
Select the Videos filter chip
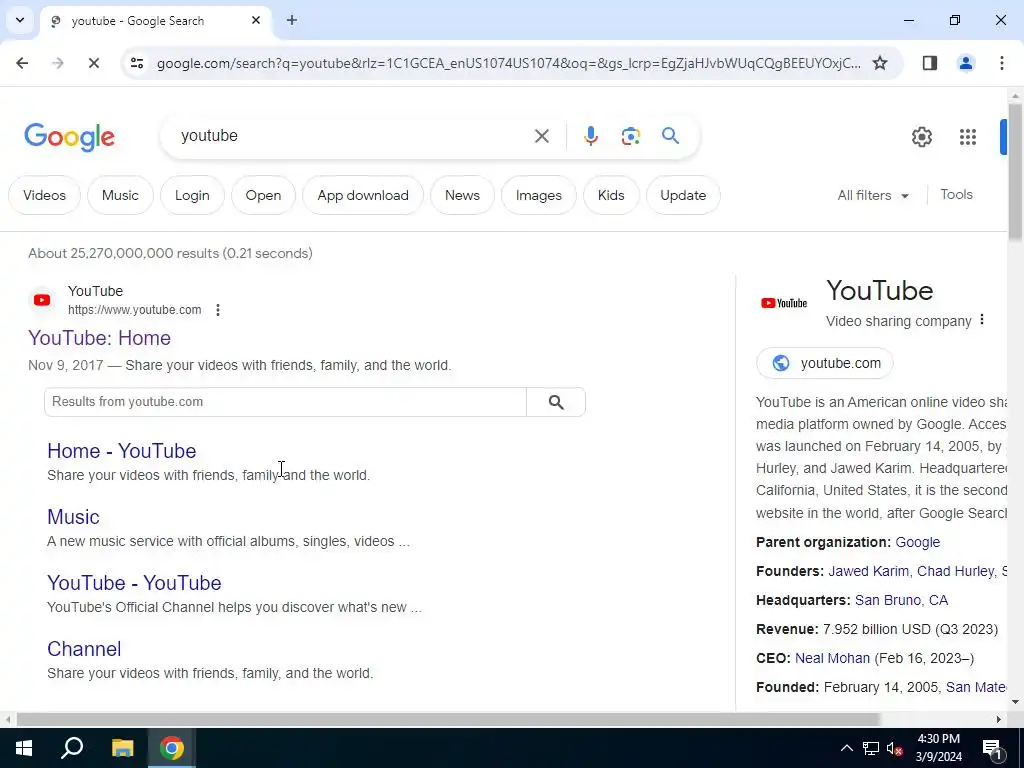44,195
